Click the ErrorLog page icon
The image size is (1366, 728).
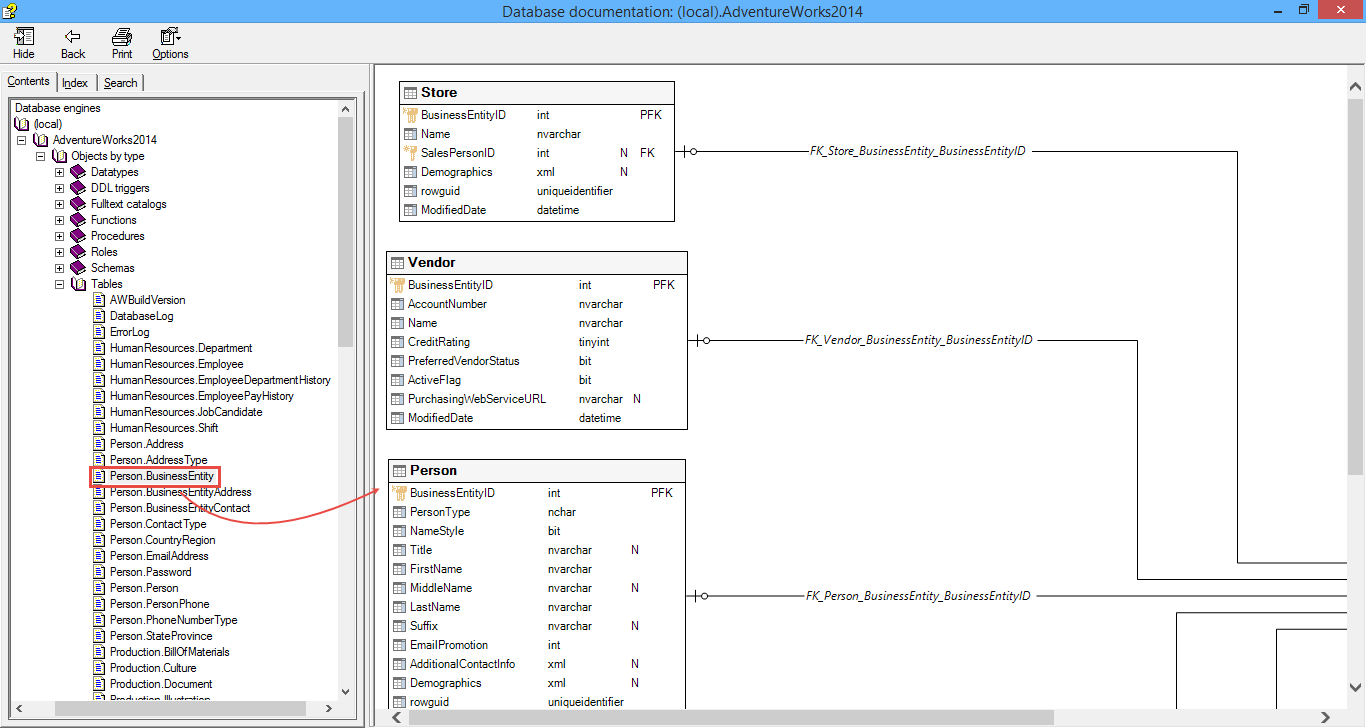99,332
